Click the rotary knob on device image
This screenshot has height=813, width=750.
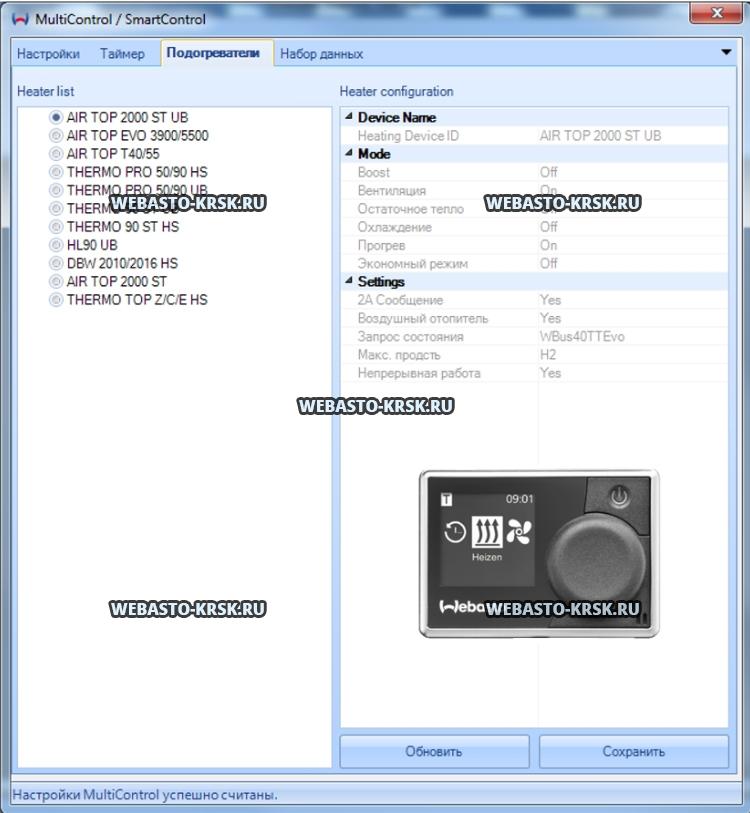pos(596,562)
